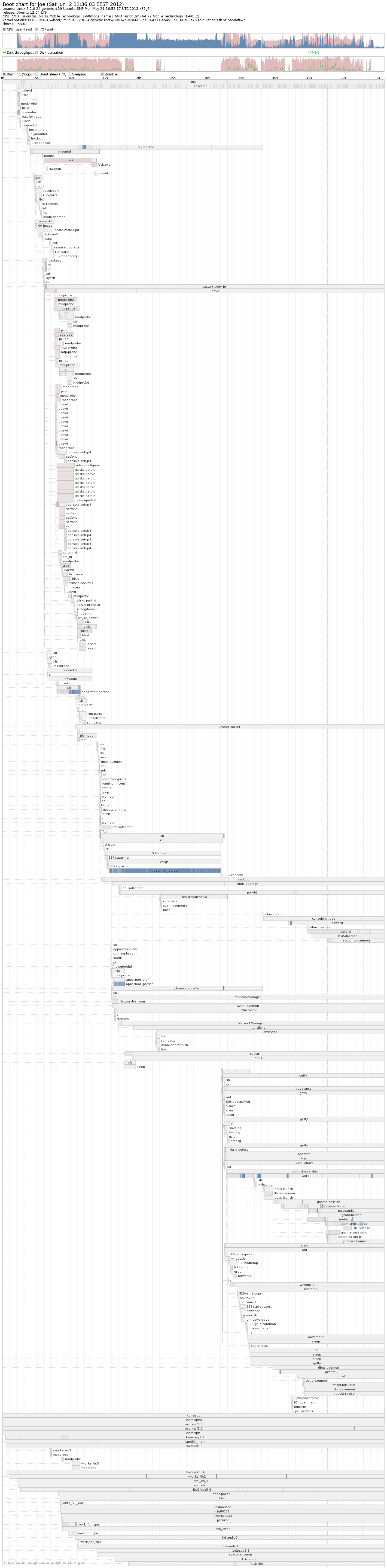Click the update-motd-upd process label
The height and width of the screenshot is (1568, 387).
[x=66, y=230]
